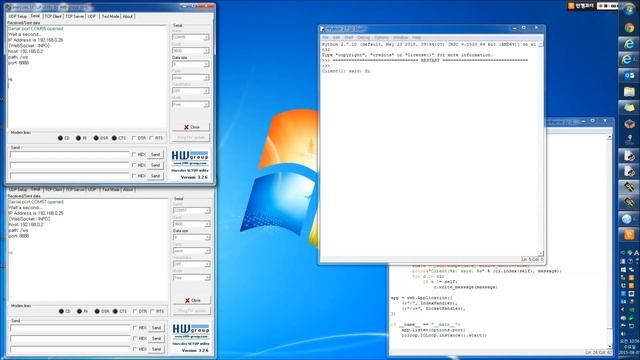Click the brown box taskbar icon
The height and width of the screenshot is (360, 640).
pyautogui.click(x=629, y=124)
